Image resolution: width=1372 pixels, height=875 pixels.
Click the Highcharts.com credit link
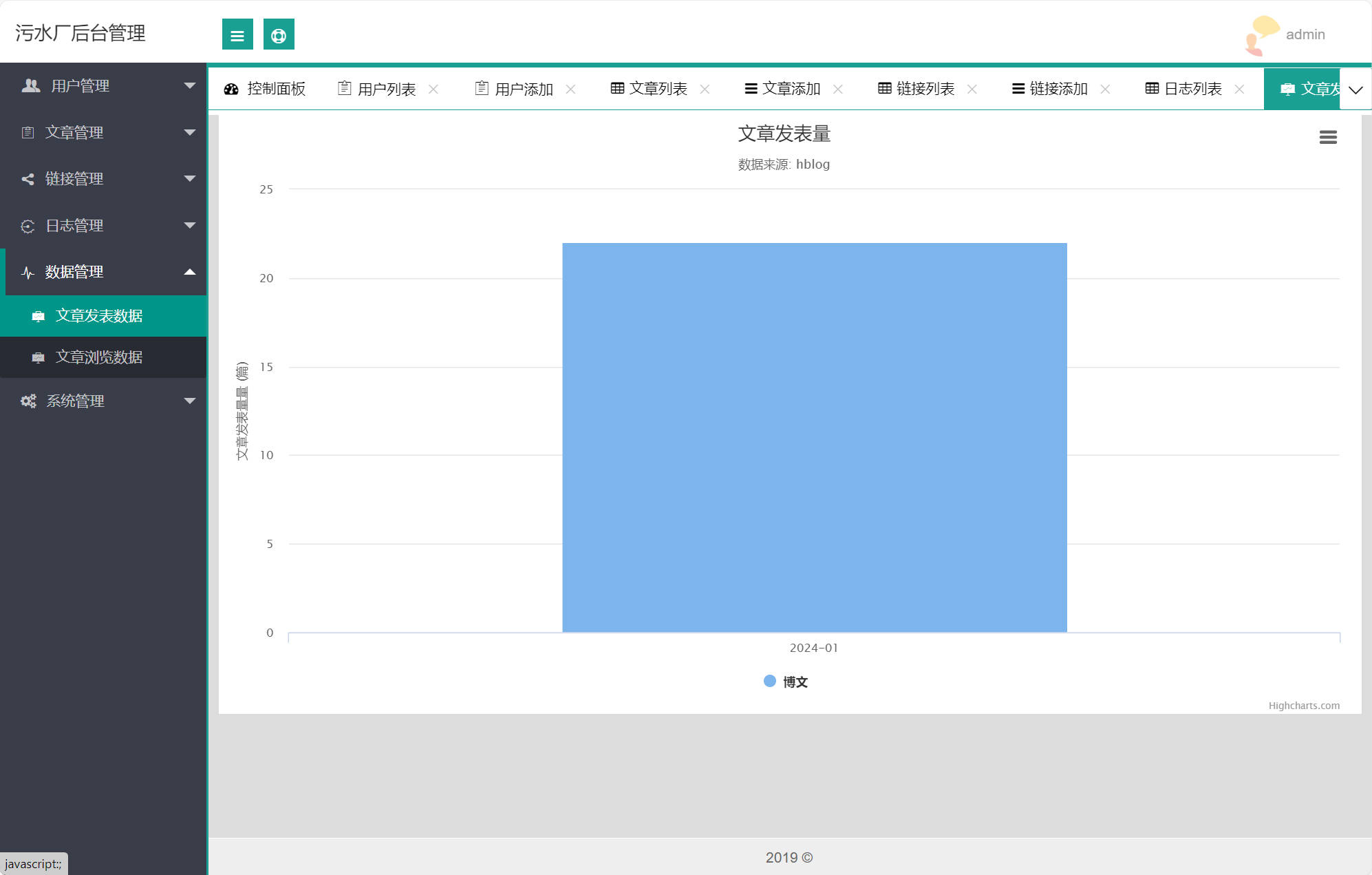[1303, 706]
